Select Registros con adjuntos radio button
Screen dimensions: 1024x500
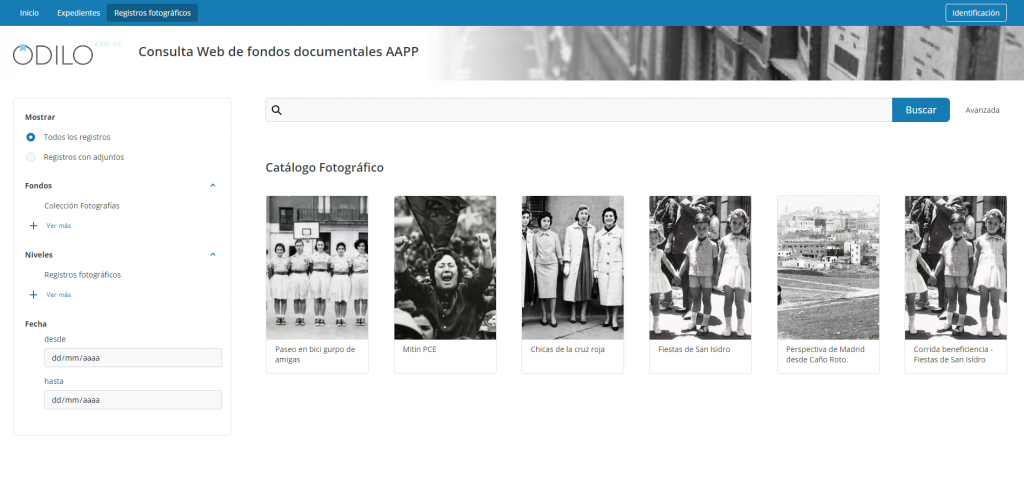[31, 157]
